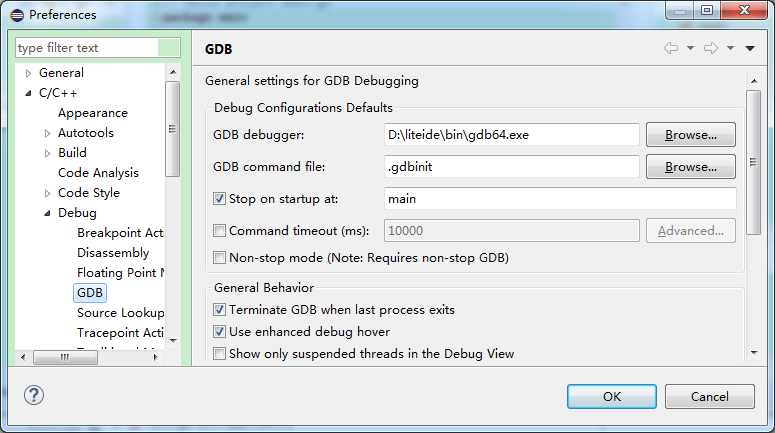
Task: Select Code Analysis in the tree
Action: (x=98, y=173)
